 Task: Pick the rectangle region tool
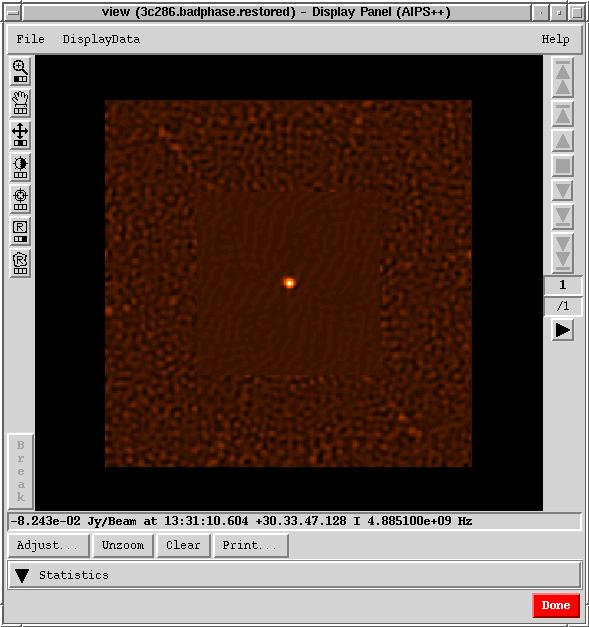[x=20, y=231]
